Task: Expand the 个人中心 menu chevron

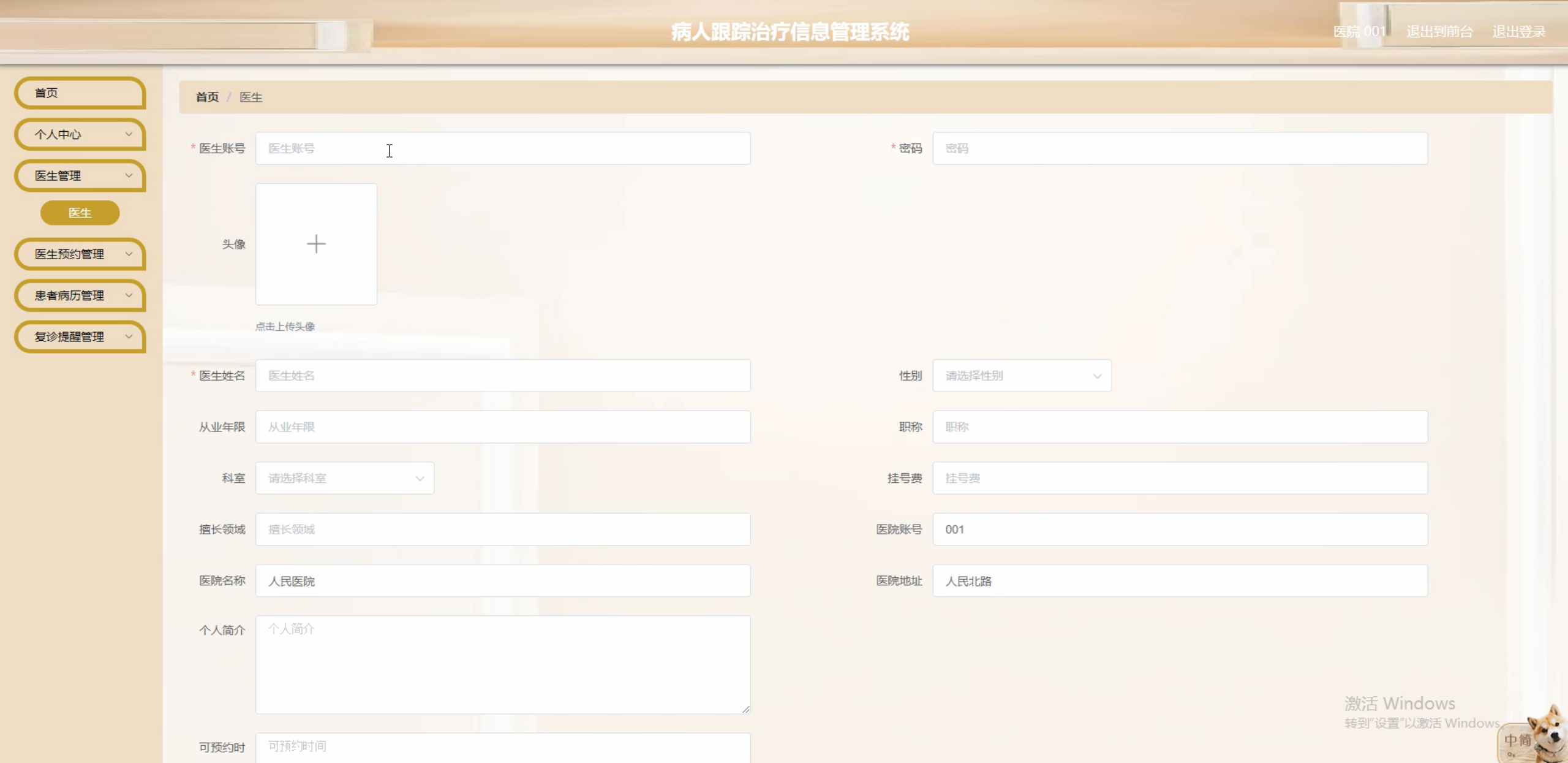Action: (129, 134)
